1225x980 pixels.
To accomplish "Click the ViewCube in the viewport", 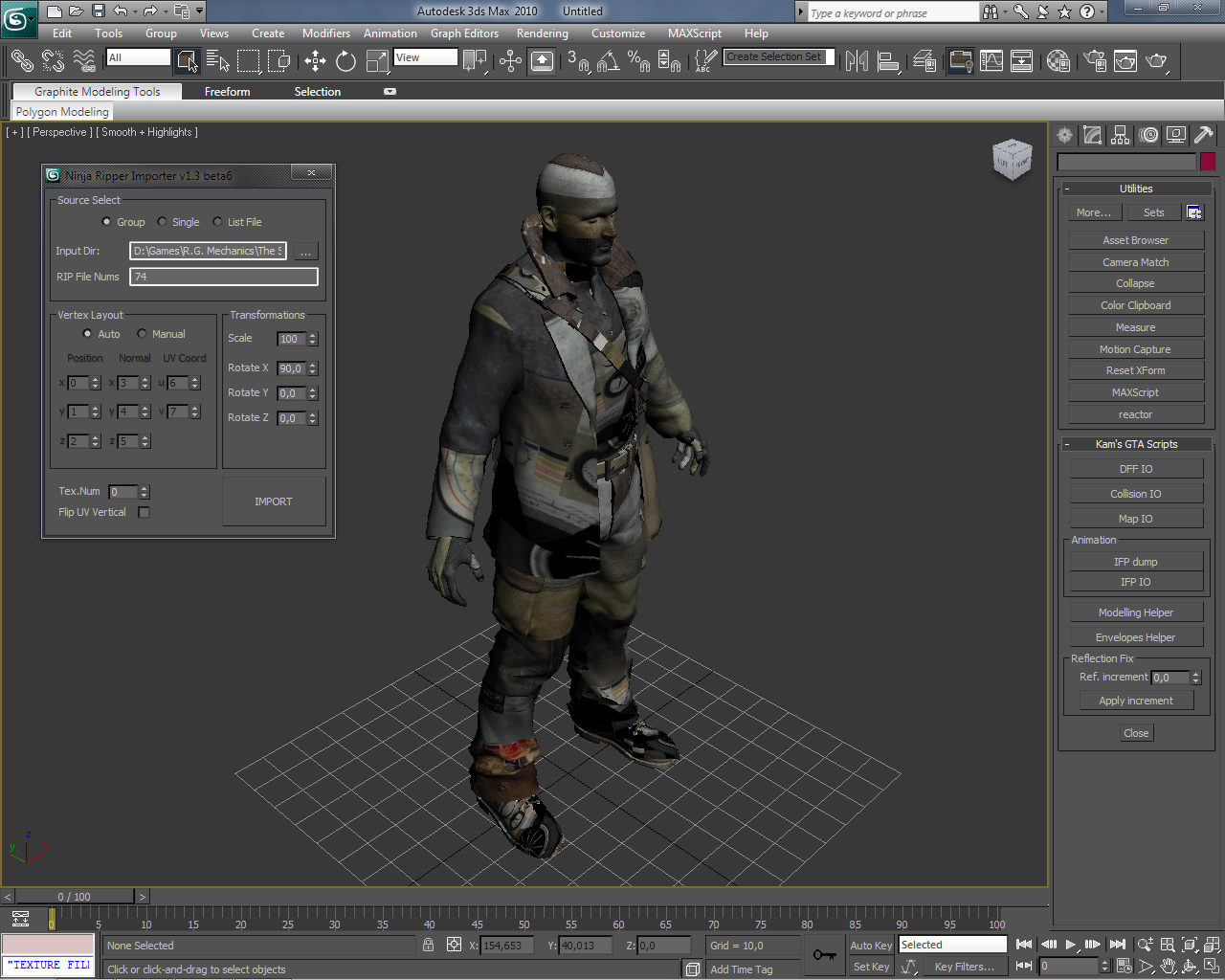I will click(1012, 160).
